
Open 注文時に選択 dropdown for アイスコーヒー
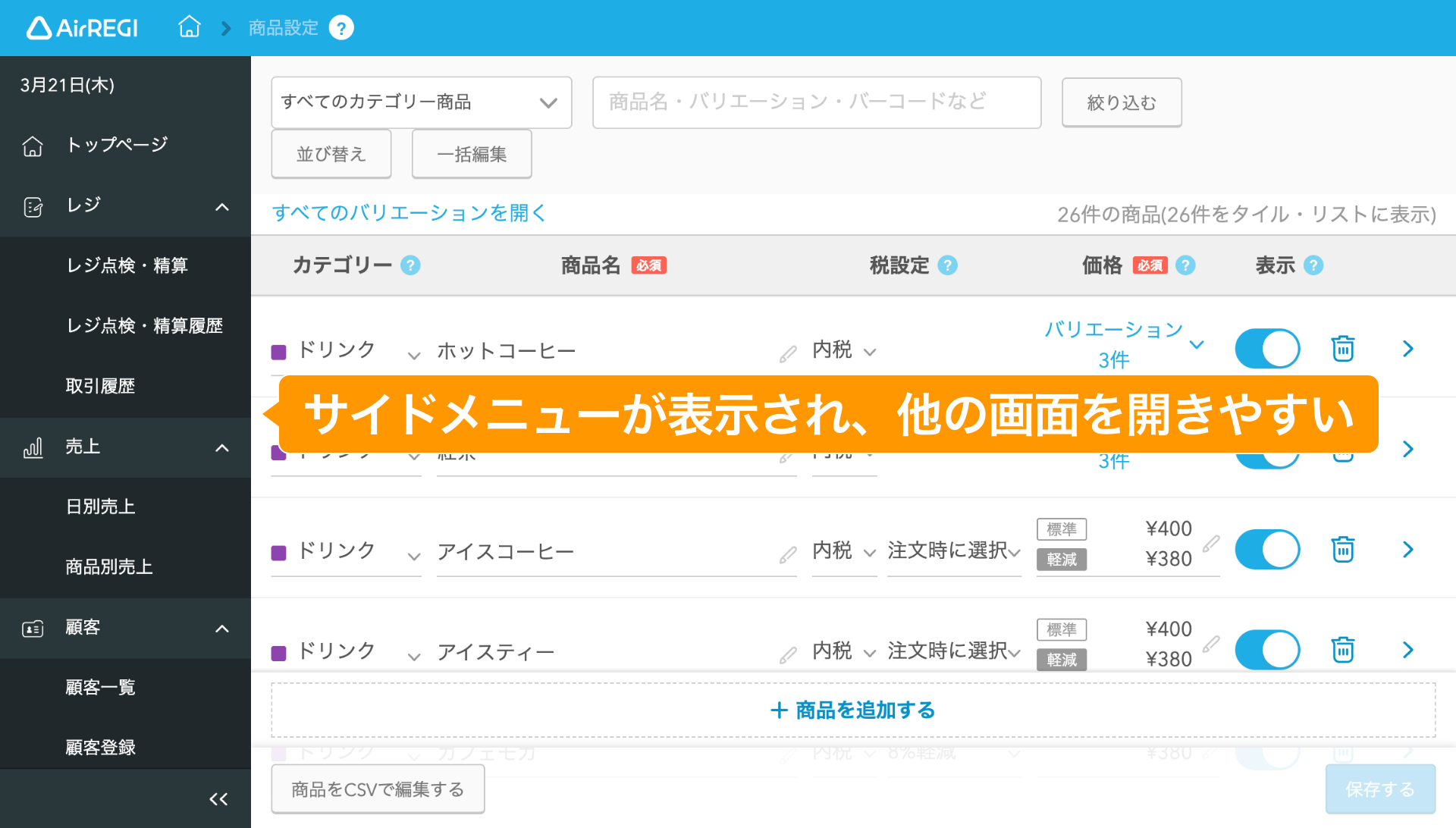[954, 551]
